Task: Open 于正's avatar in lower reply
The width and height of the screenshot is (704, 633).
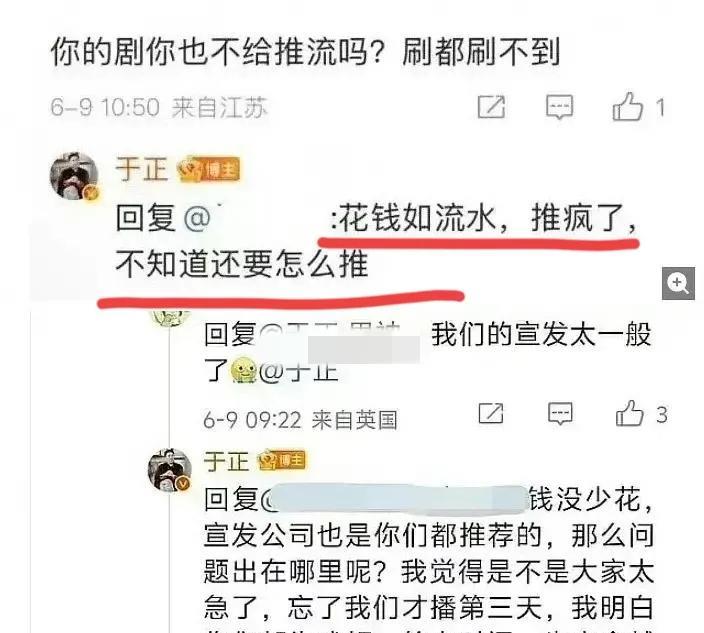Action: [x=170, y=470]
